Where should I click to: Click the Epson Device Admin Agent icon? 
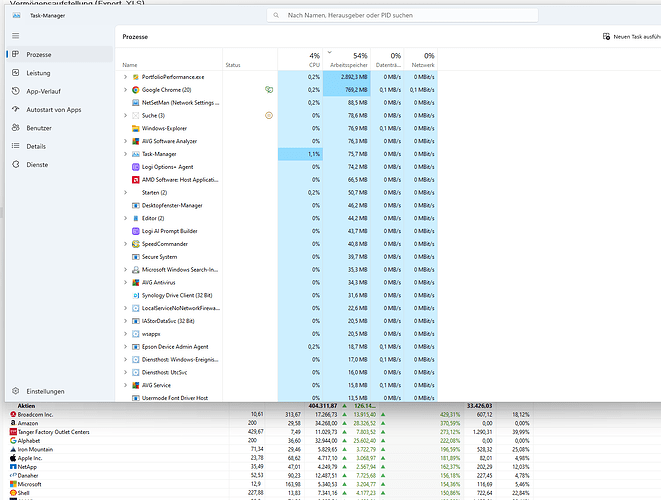click(136, 347)
